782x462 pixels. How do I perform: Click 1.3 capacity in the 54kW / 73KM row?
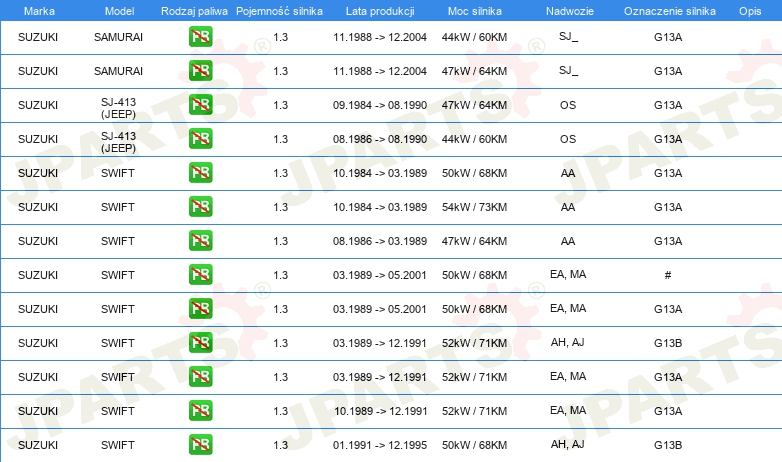click(281, 207)
